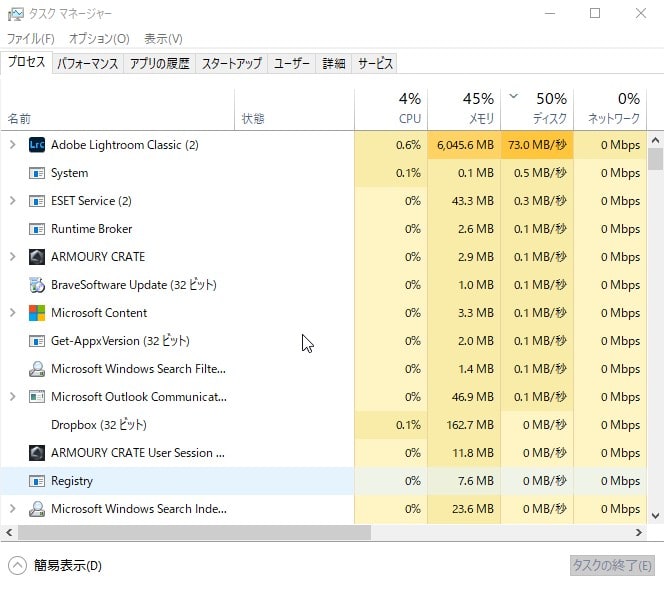
Task: Switch to the サービス tab
Action: coord(375,64)
